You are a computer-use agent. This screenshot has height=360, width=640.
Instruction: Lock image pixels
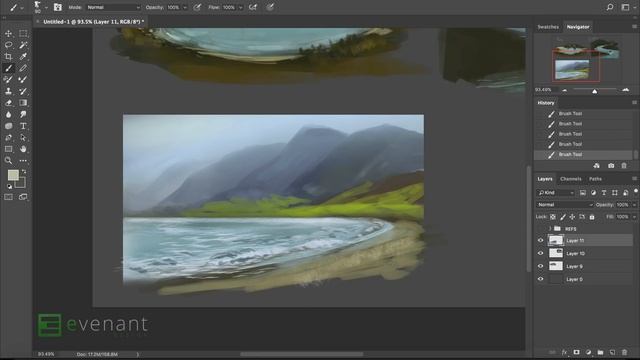click(563, 217)
